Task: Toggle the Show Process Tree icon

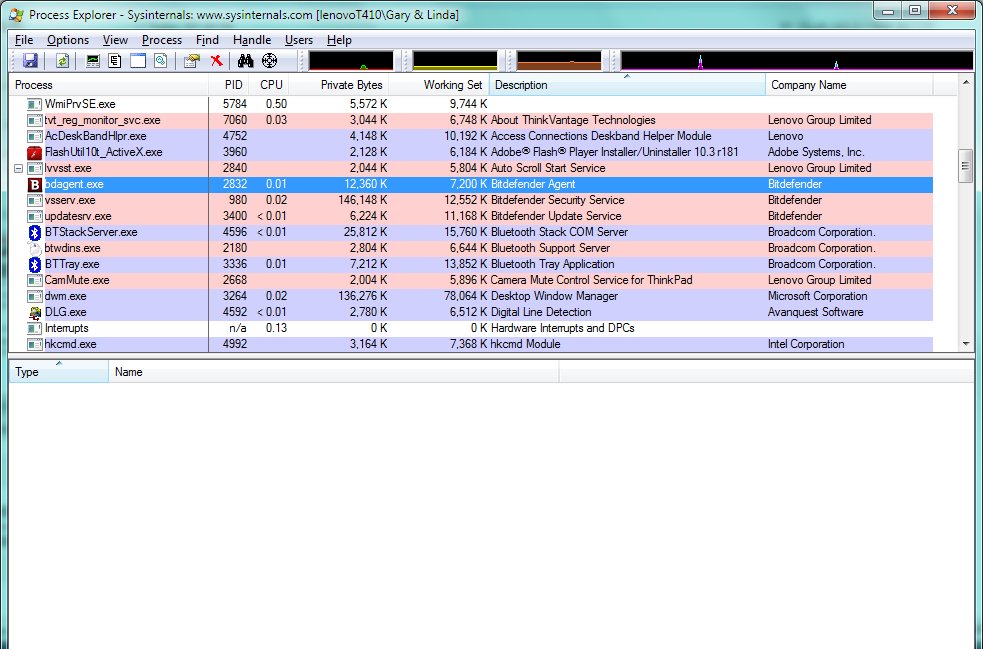Action: (115, 61)
